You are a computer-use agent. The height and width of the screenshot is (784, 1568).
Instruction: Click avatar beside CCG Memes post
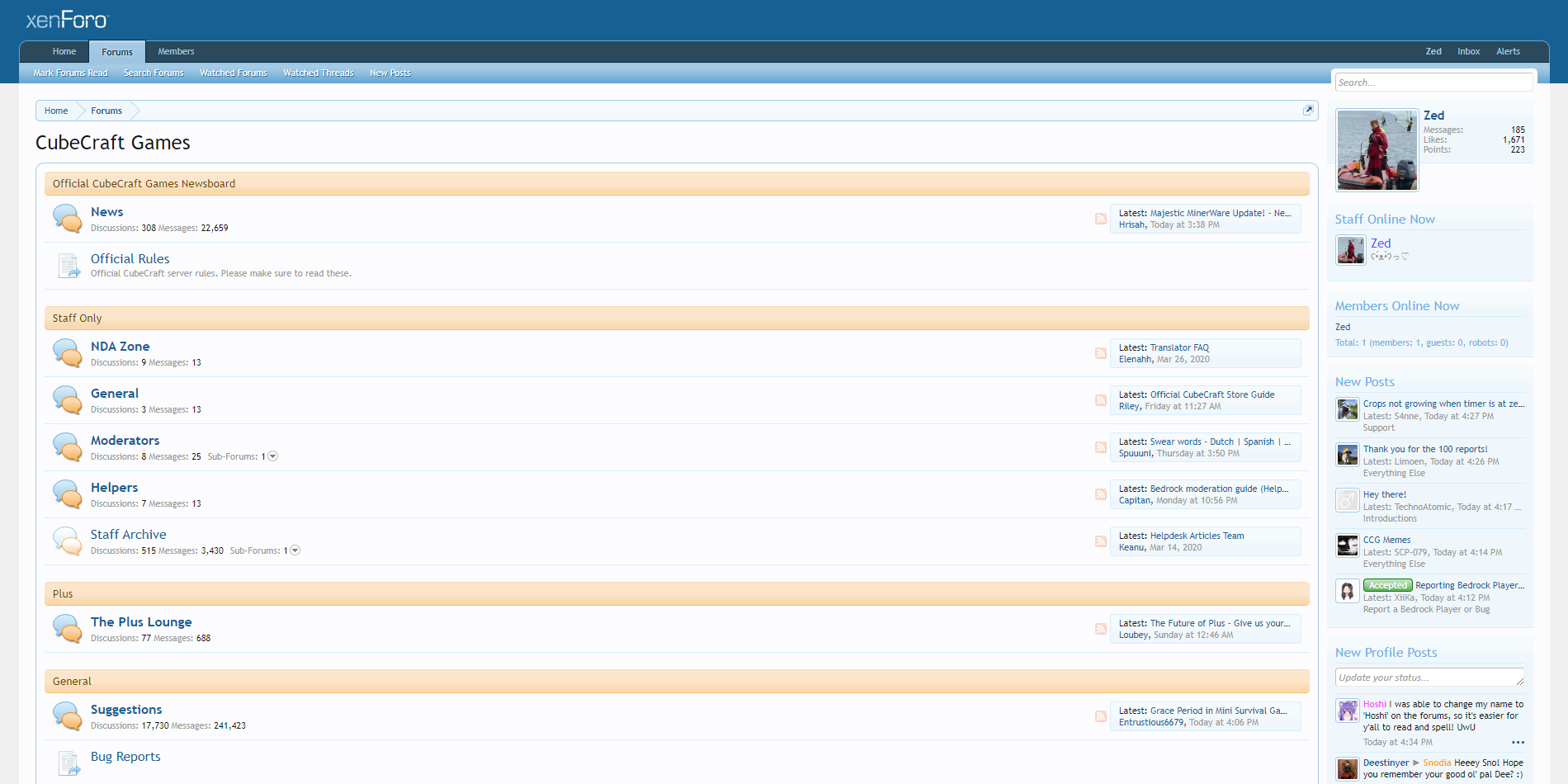1348,545
